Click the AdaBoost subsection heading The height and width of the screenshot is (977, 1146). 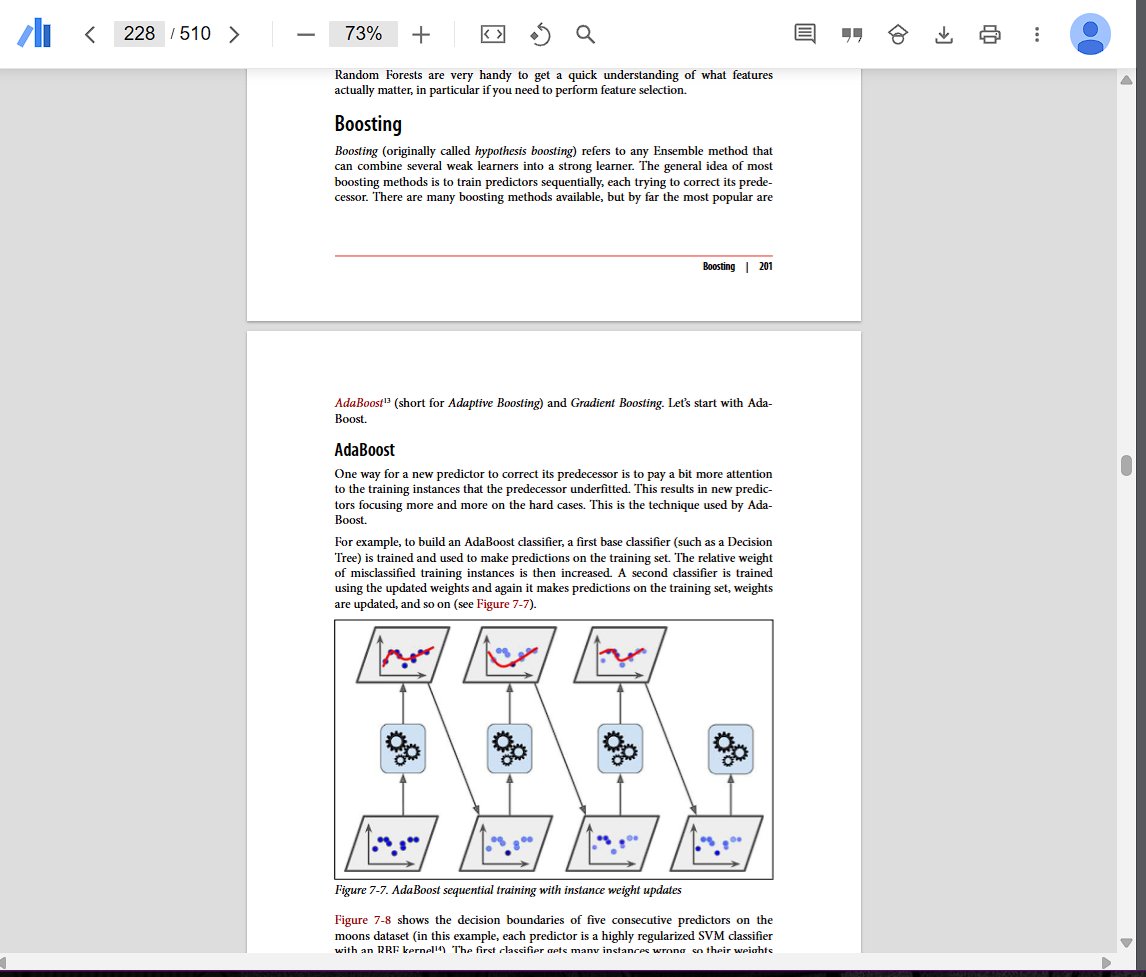tap(365, 449)
